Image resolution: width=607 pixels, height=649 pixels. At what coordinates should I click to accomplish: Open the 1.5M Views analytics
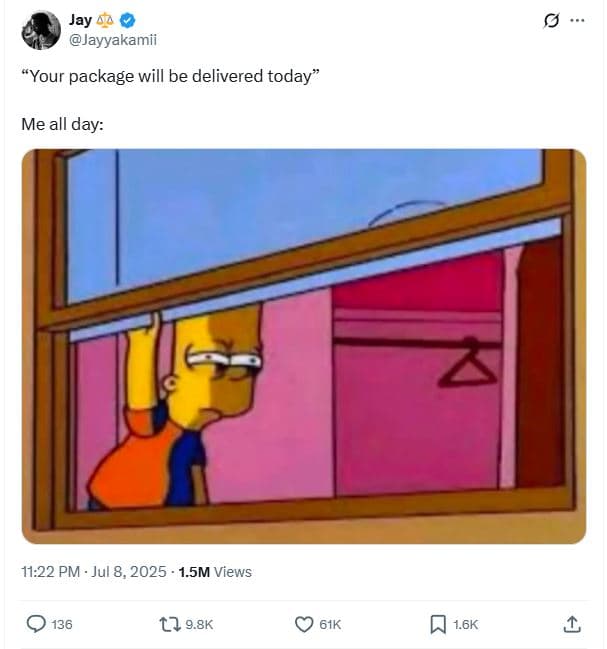(x=215, y=572)
